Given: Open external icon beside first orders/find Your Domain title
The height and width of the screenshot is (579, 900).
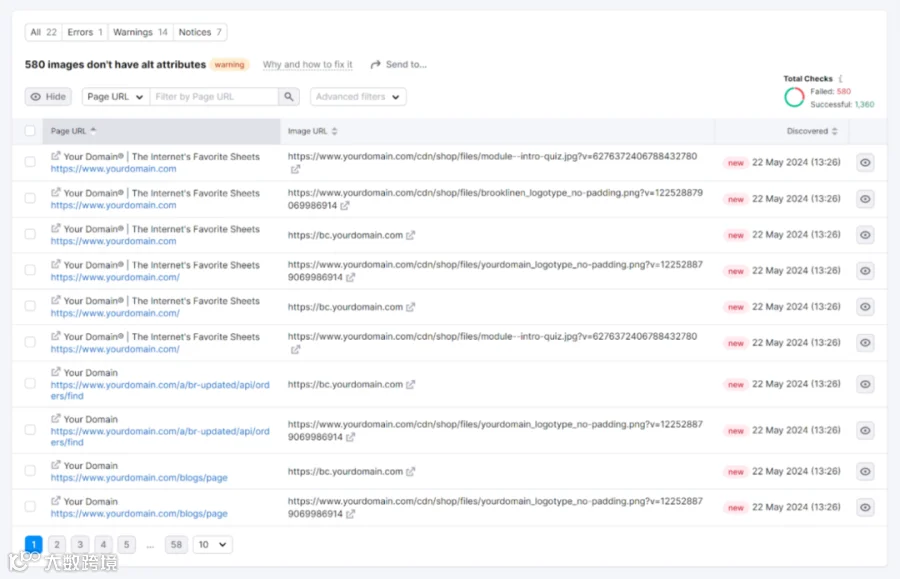Looking at the screenshot, I should coord(55,372).
